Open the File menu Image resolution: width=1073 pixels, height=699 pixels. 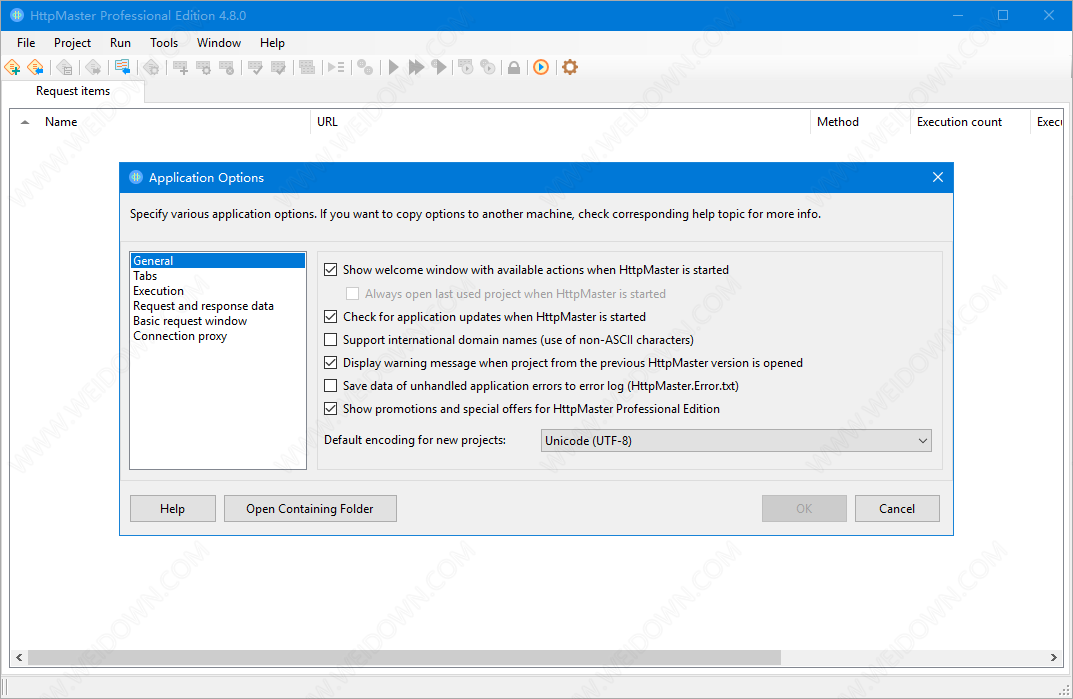pos(26,42)
